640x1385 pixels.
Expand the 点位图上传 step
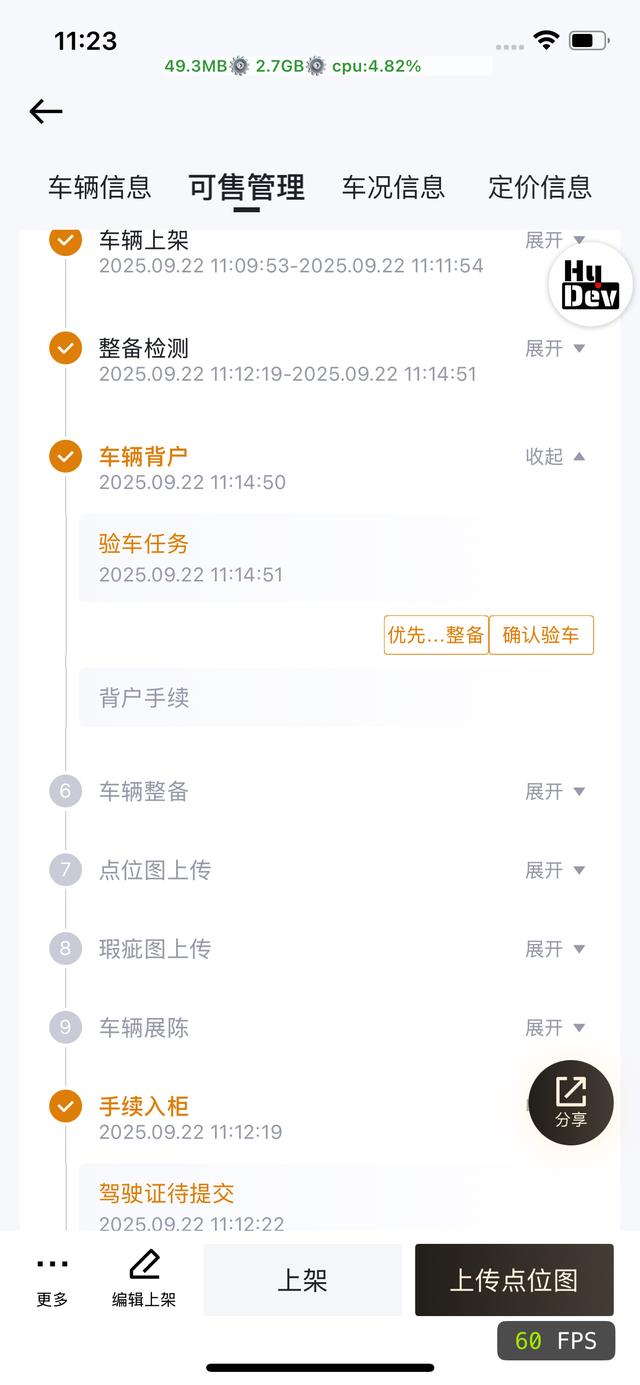[x=555, y=870]
